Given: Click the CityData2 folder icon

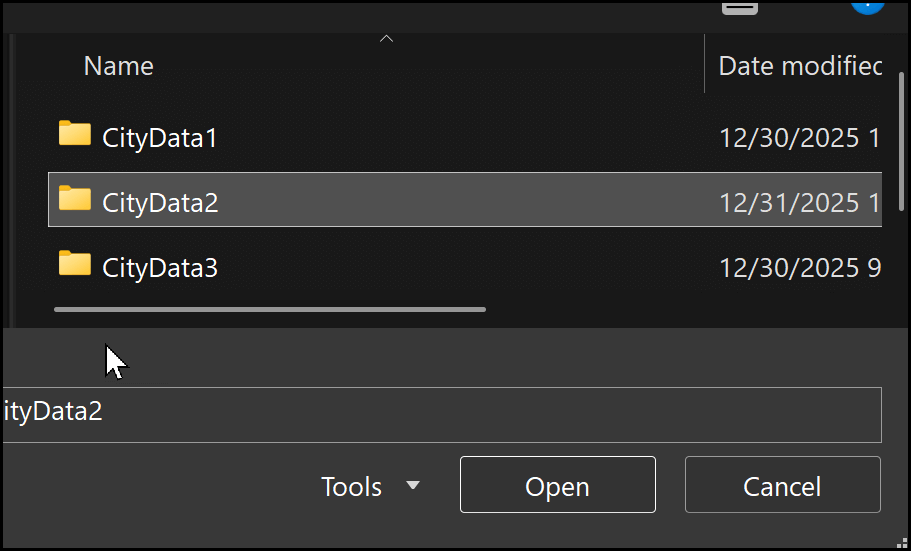Looking at the screenshot, I should click(x=75, y=199).
